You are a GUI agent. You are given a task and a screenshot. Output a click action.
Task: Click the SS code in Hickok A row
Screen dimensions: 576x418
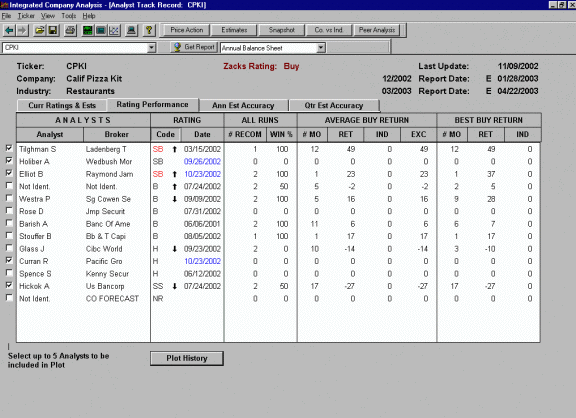(158, 286)
